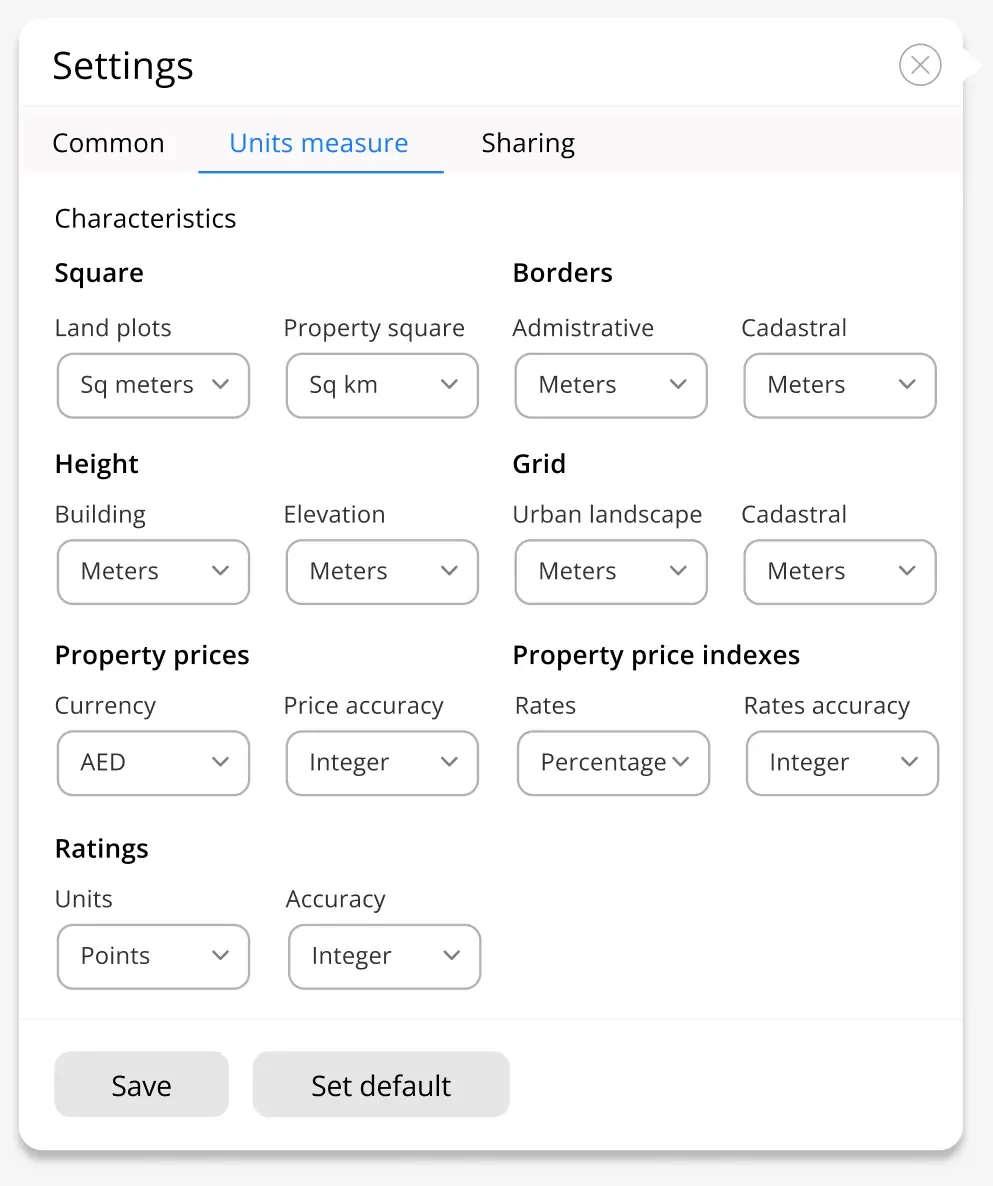Change the Currency AED dropdown
This screenshot has width=993, height=1186.
(154, 762)
